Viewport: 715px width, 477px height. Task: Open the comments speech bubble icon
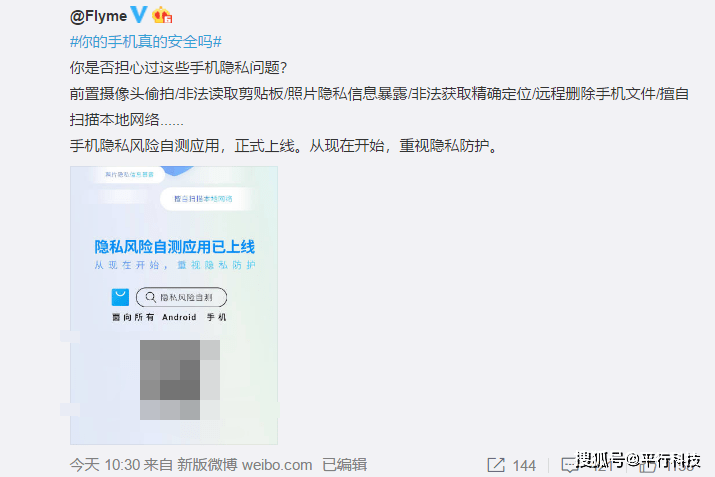tap(569, 465)
